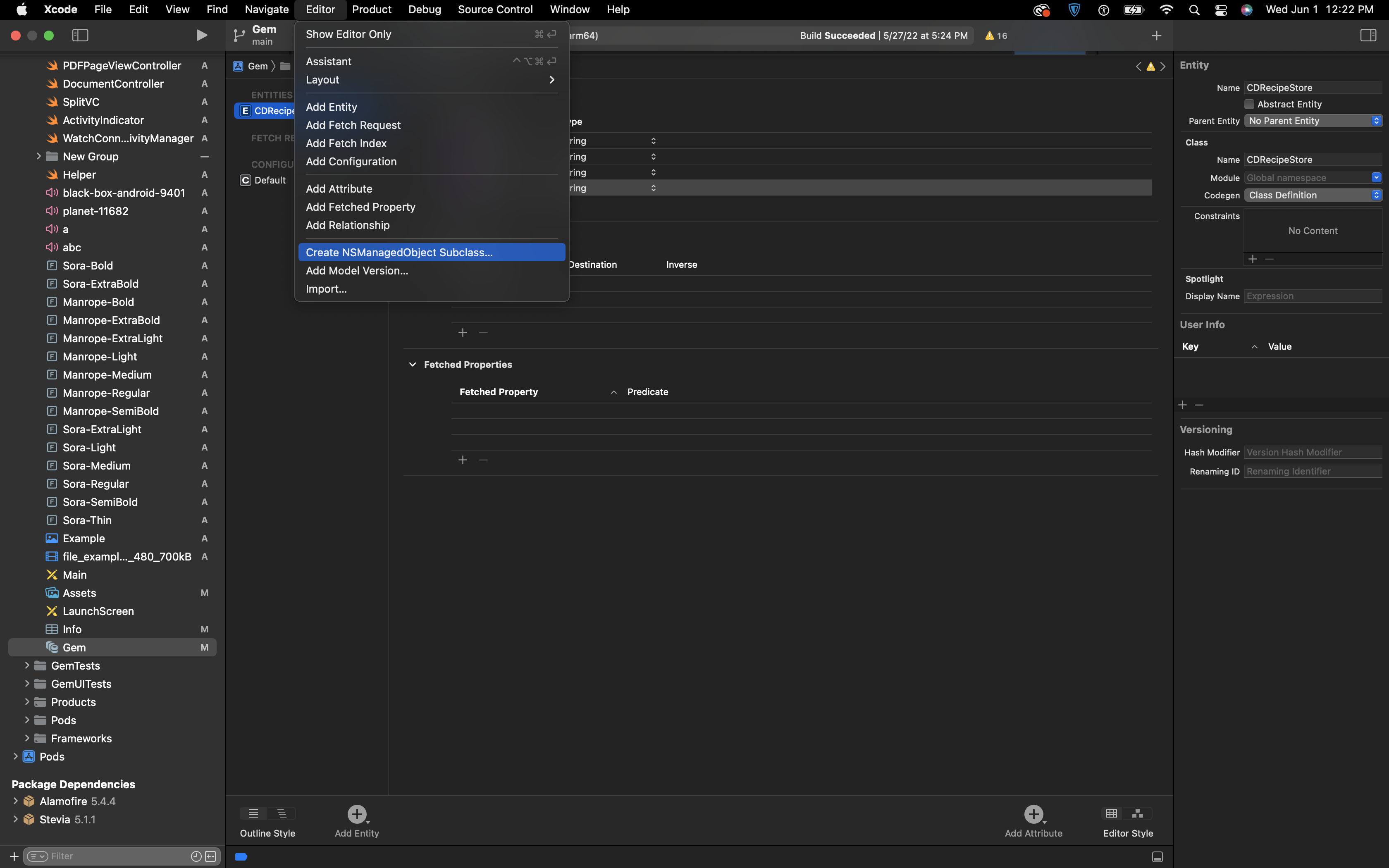Go to previous issue arrow in jump bar
The width and height of the screenshot is (1389, 868).
[1139, 67]
